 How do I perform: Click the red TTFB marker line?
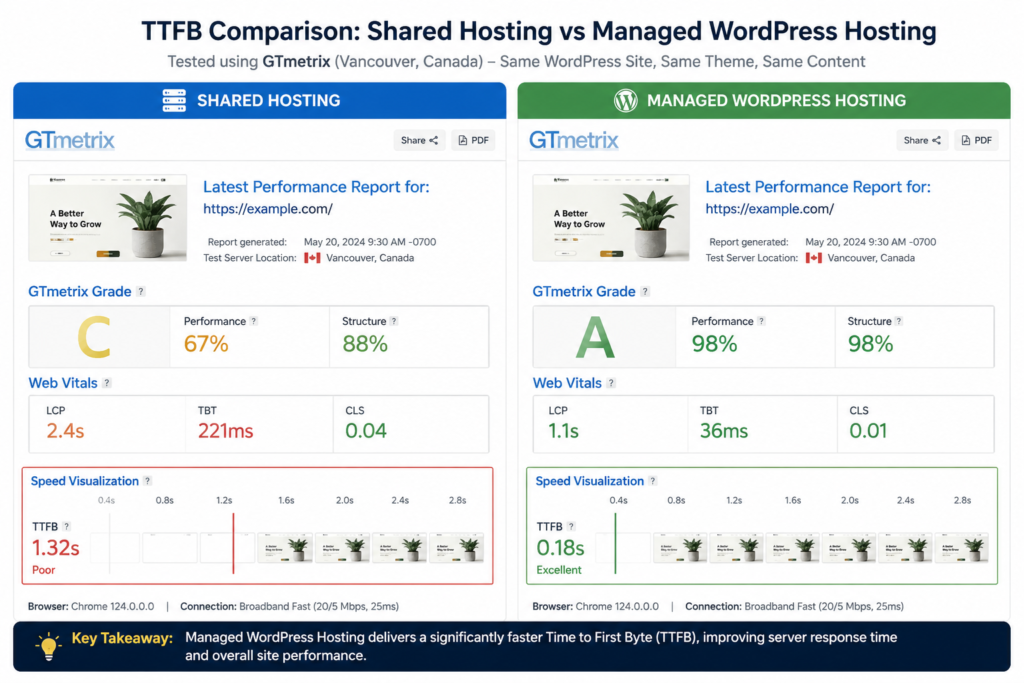pos(233,543)
